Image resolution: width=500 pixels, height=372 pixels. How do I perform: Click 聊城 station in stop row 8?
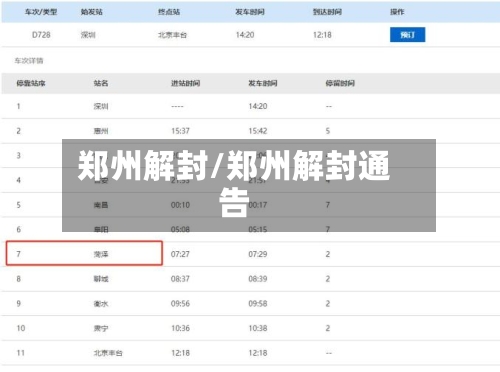point(101,279)
